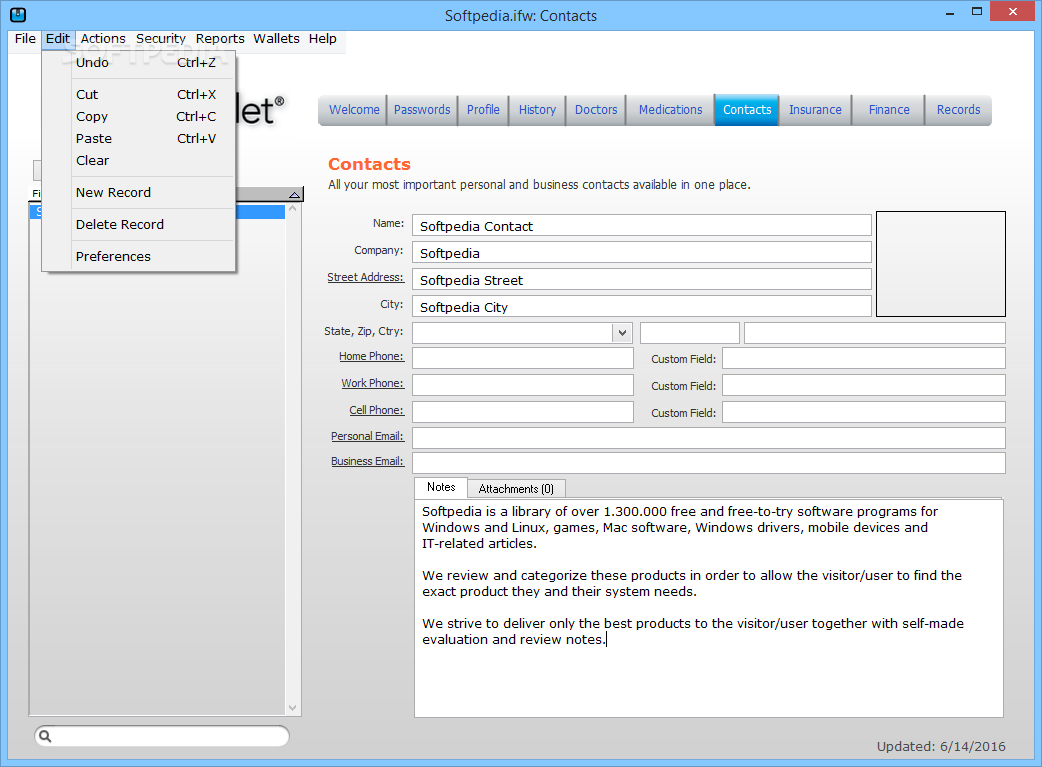1042x767 pixels.
Task: Open the Help menu
Action: (x=322, y=39)
